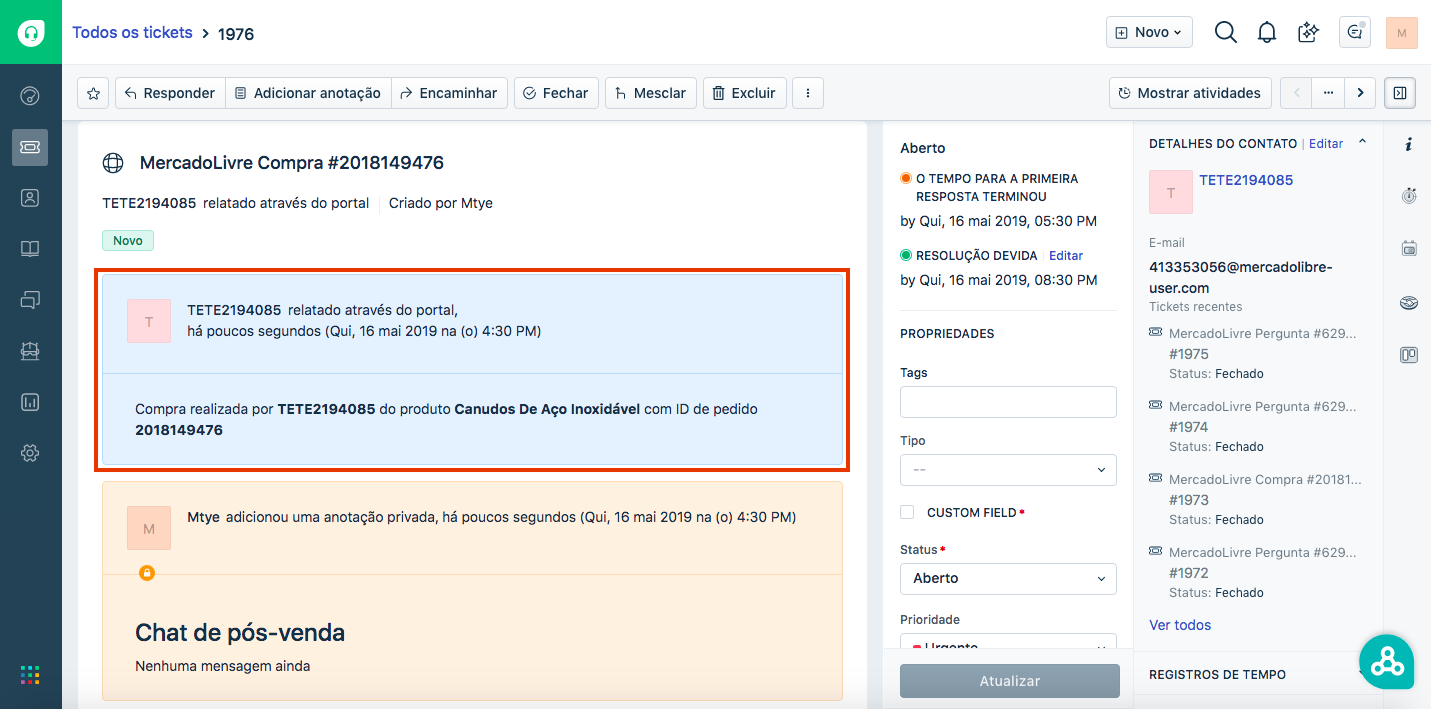
Task: Open the three-dot more actions menu
Action: click(x=807, y=93)
